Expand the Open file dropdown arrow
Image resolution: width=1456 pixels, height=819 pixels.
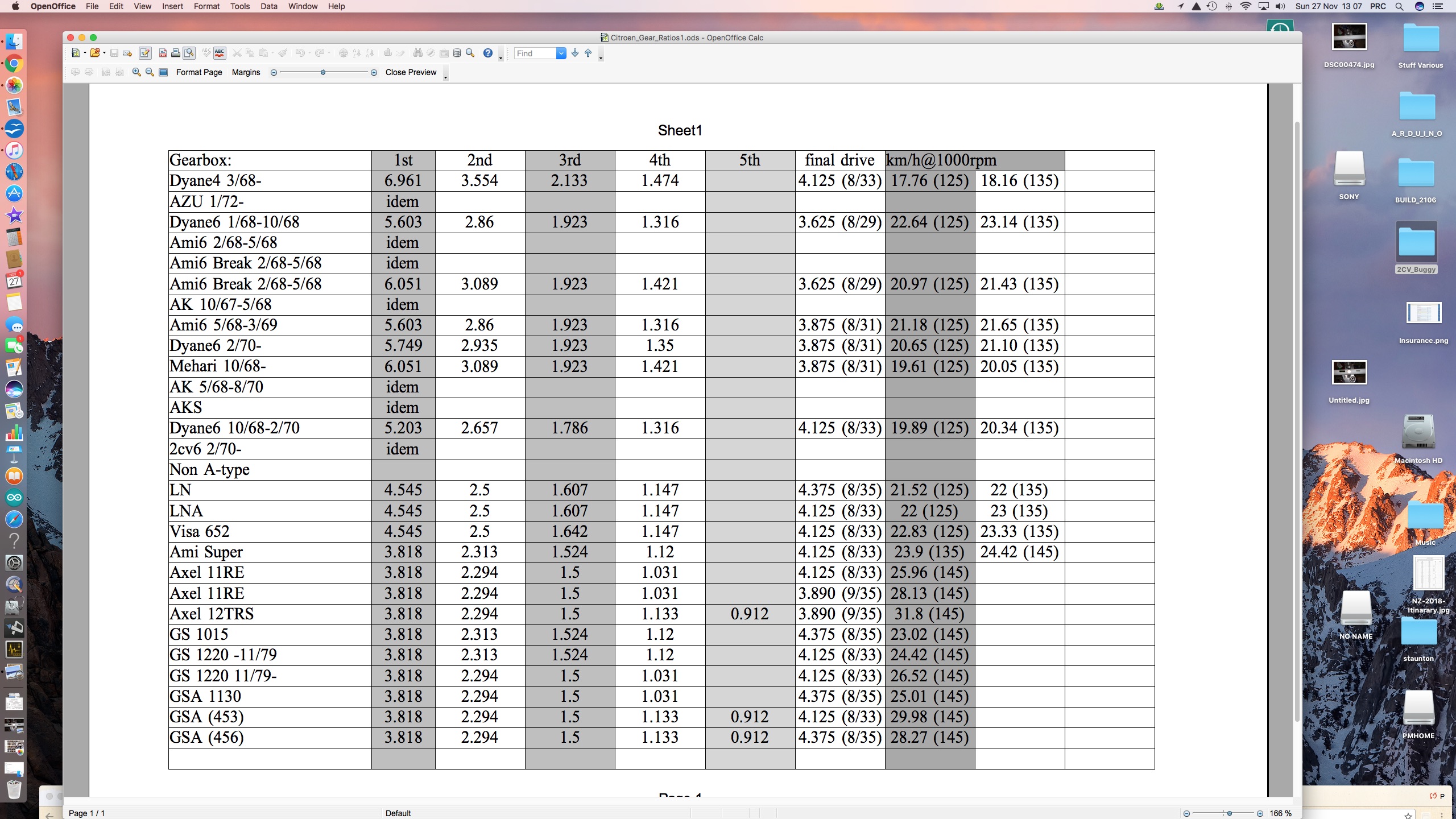tap(104, 53)
